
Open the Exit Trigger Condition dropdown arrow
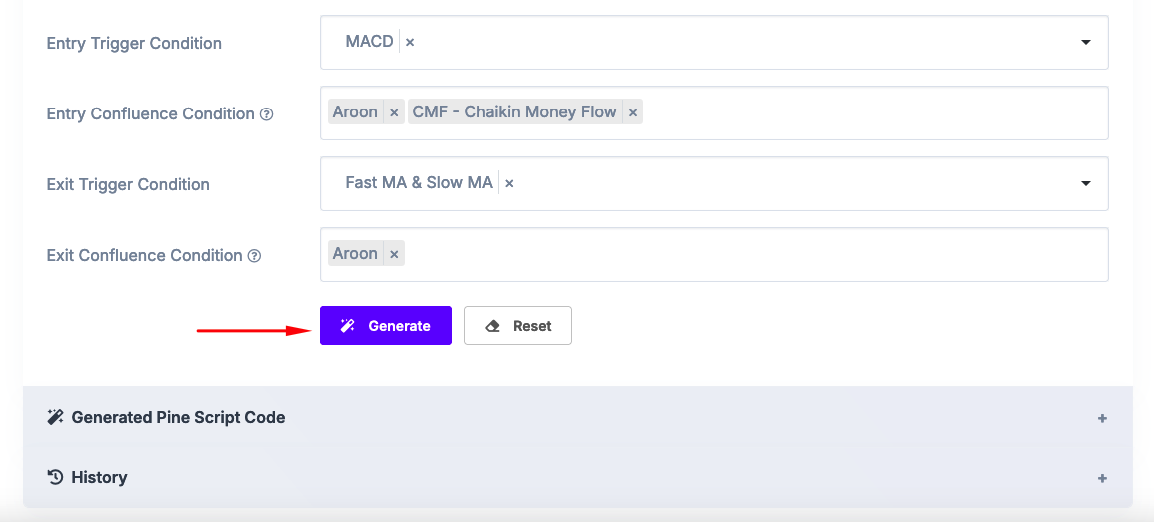[1085, 183]
